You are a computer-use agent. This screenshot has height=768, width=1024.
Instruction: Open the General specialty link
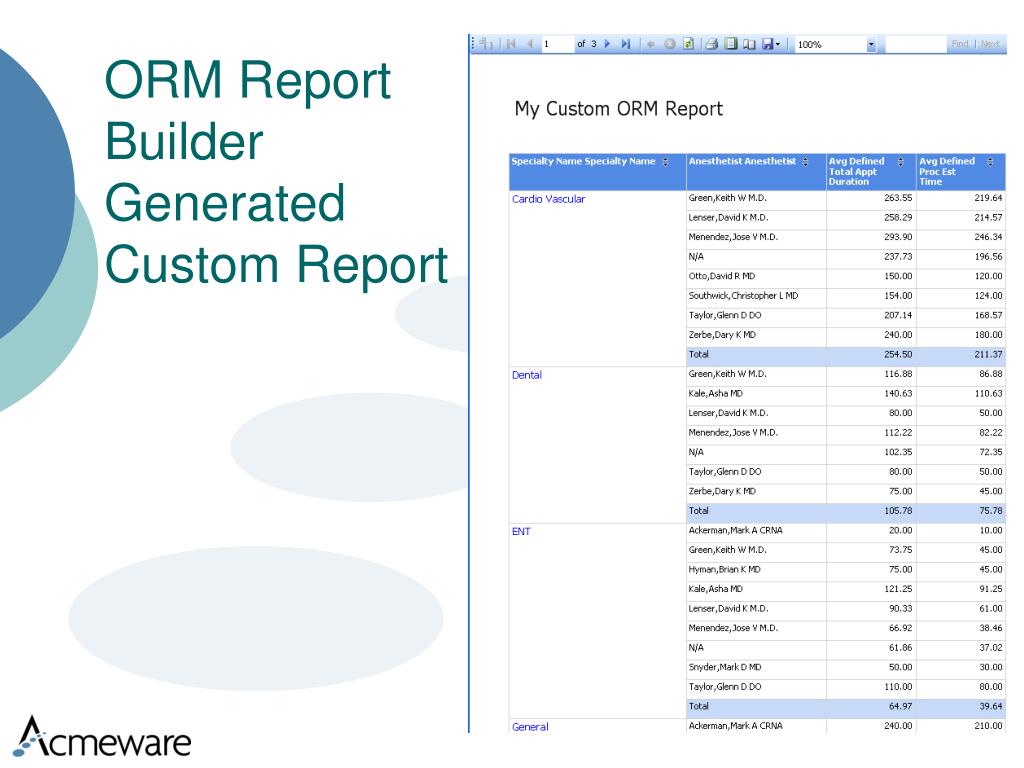click(530, 727)
